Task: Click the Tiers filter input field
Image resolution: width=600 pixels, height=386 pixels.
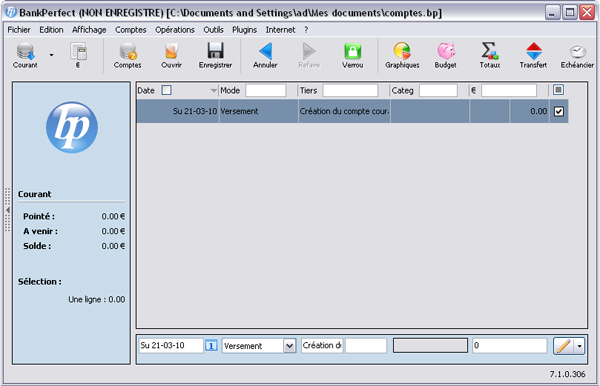Action: [x=350, y=90]
